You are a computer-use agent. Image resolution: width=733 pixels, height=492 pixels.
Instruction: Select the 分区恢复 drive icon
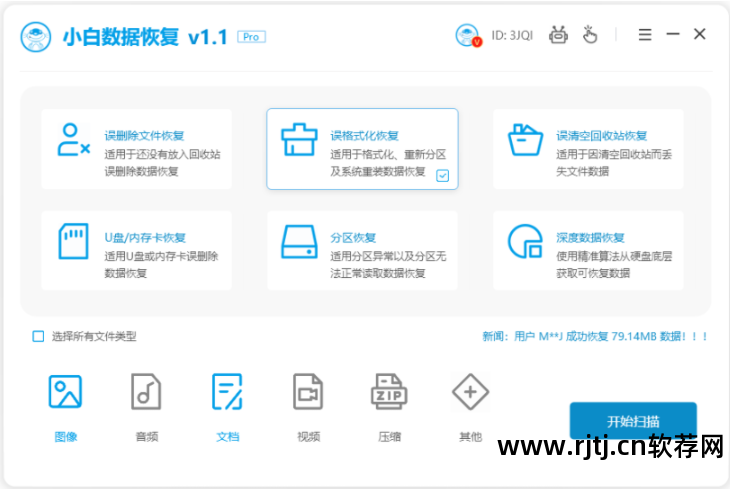(299, 242)
